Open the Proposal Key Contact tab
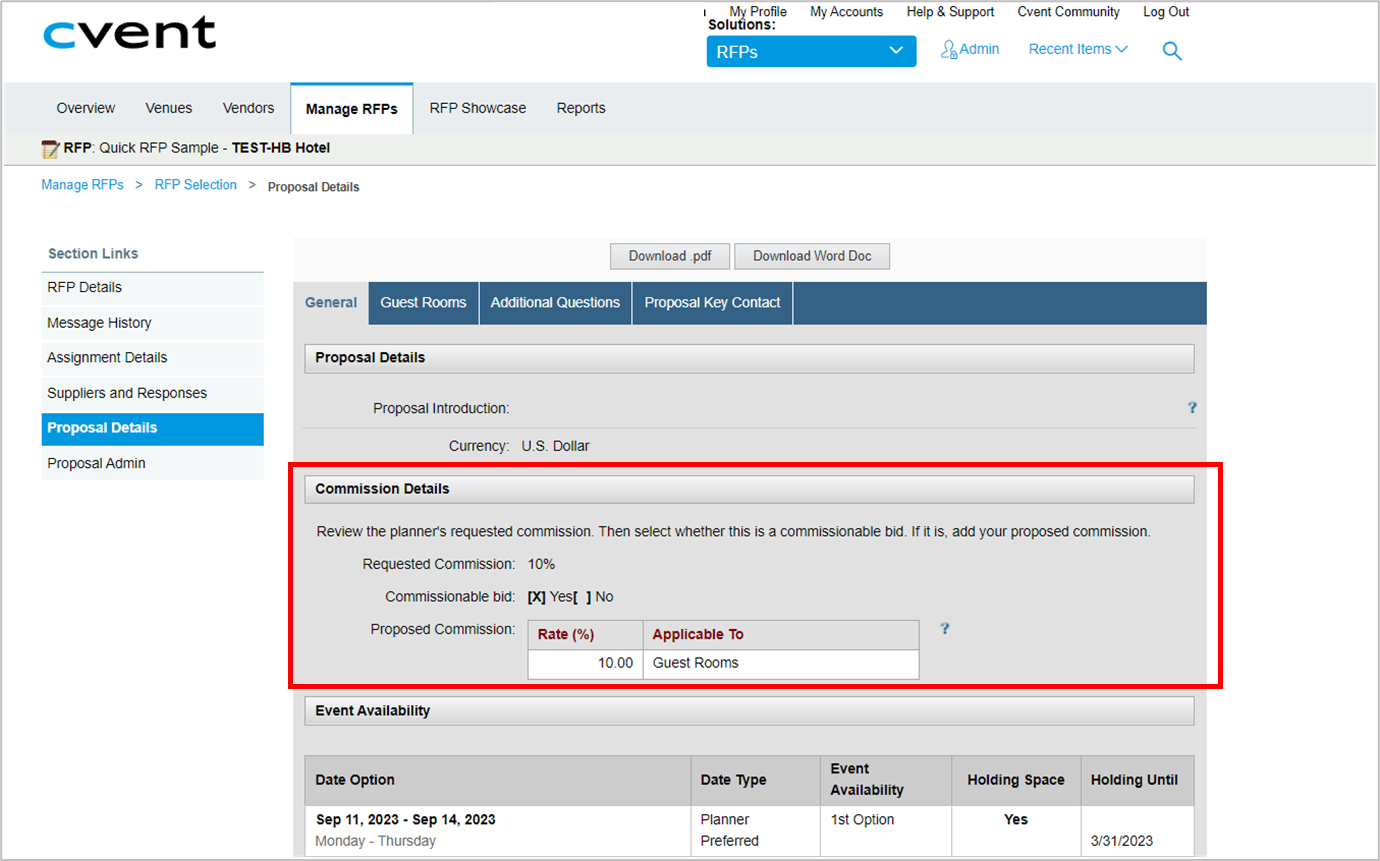1380x861 pixels. 712,303
